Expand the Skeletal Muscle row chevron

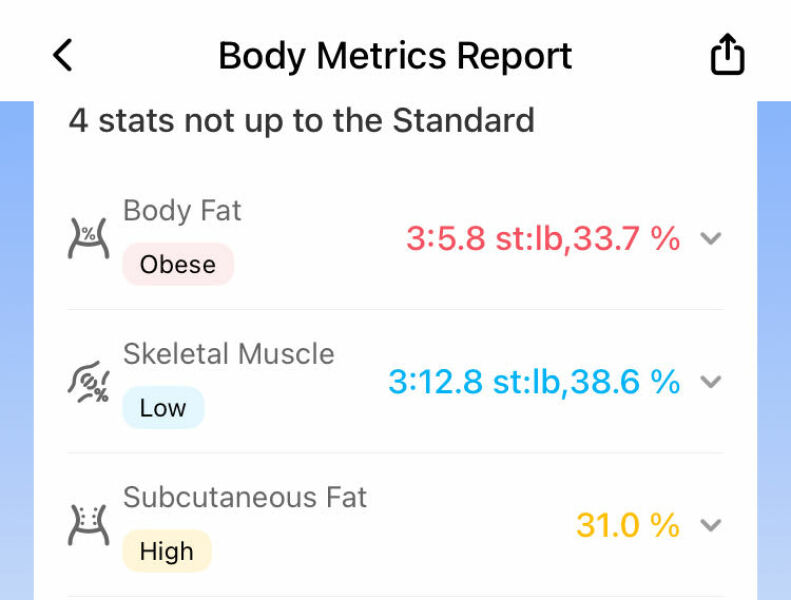[x=711, y=381]
